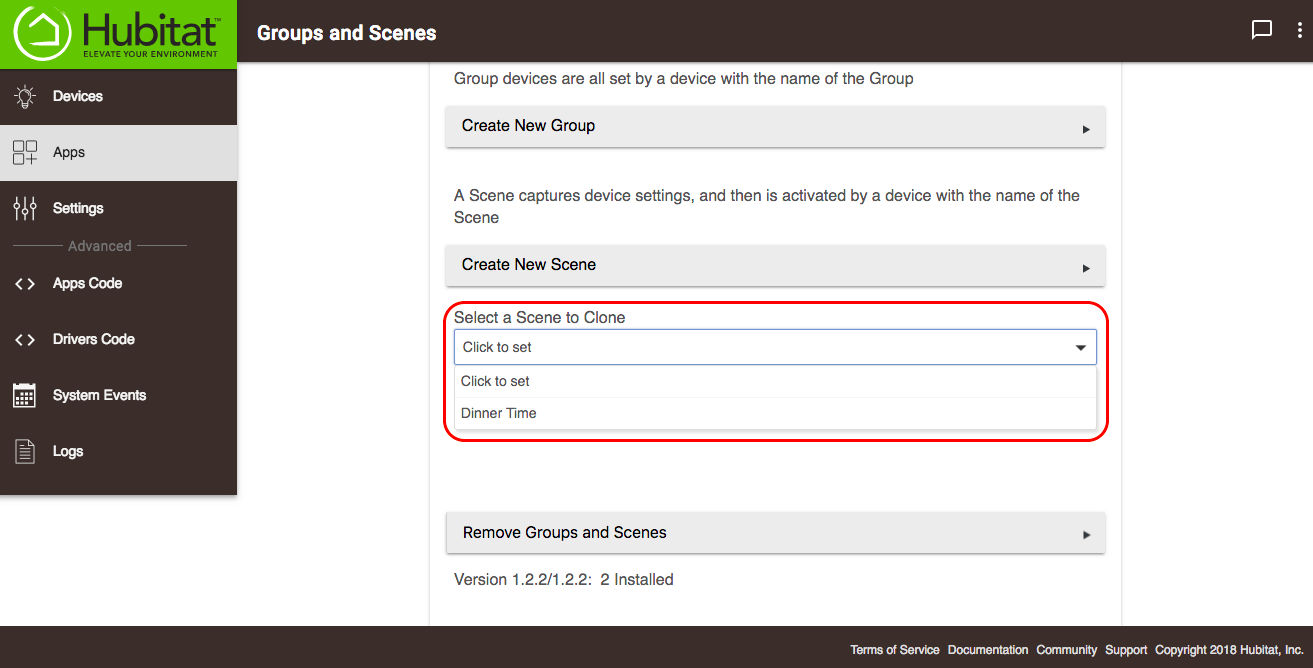Click the System Events calendar icon
This screenshot has width=1313, height=668.
[25, 395]
